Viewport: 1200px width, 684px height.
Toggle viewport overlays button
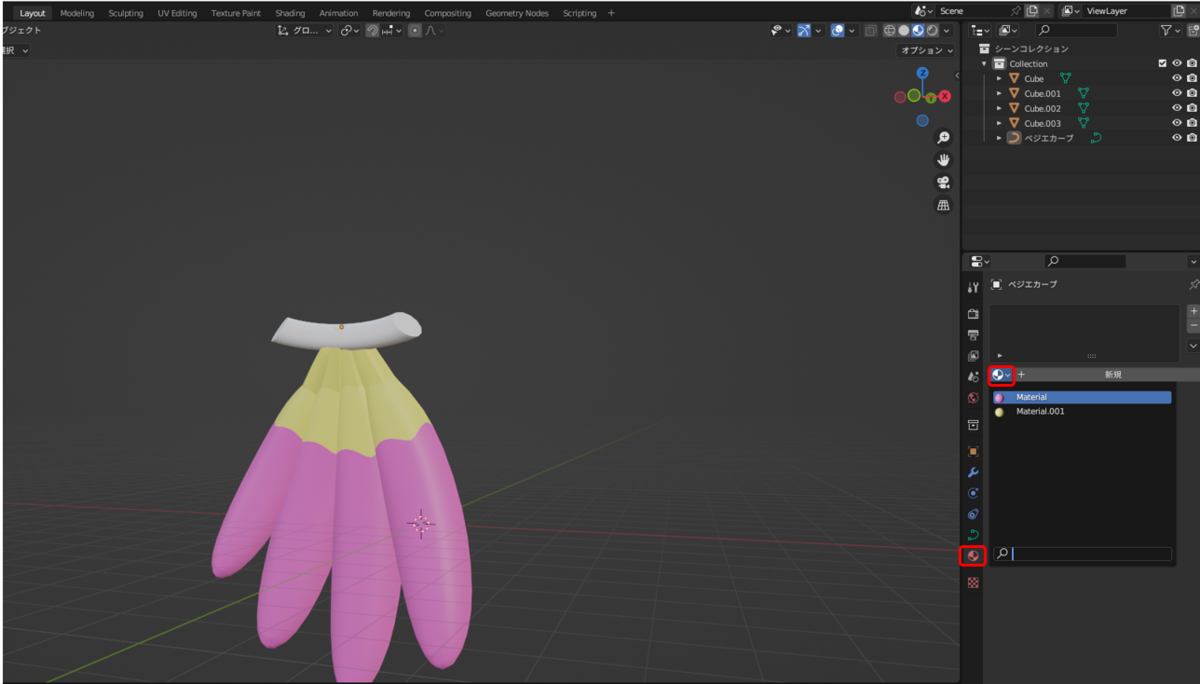tap(837, 31)
